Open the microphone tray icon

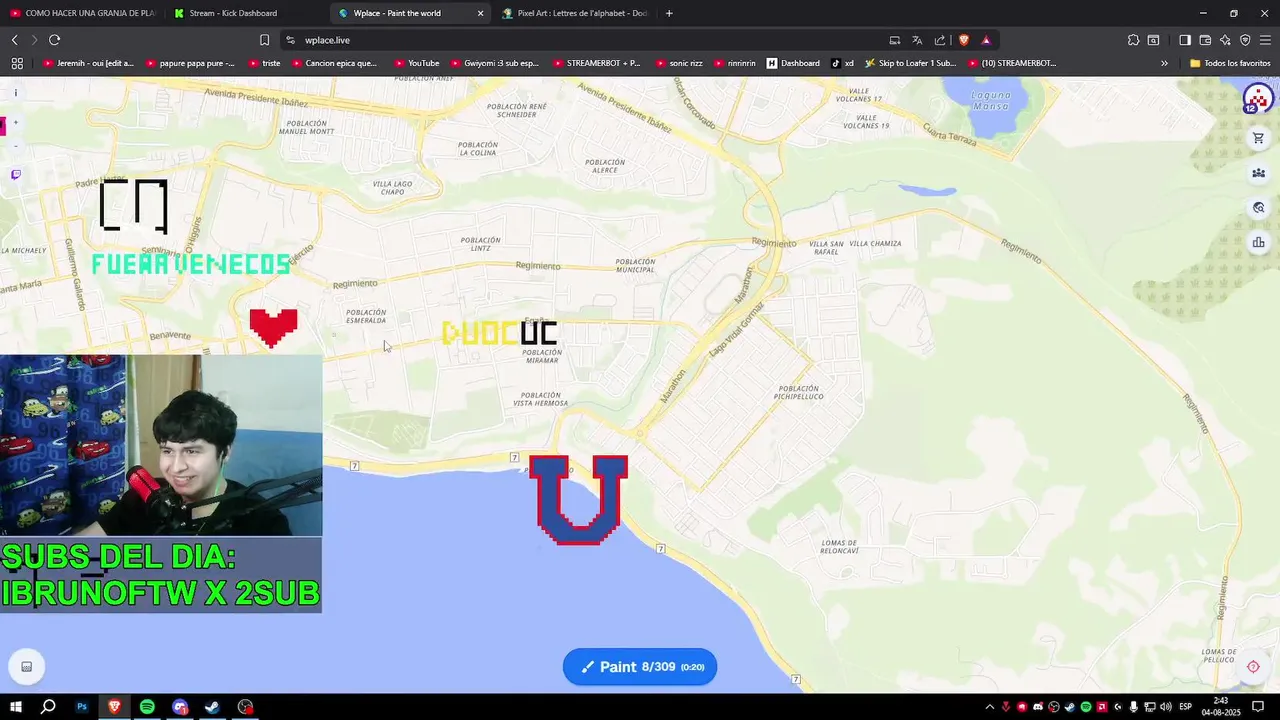pos(1133,707)
